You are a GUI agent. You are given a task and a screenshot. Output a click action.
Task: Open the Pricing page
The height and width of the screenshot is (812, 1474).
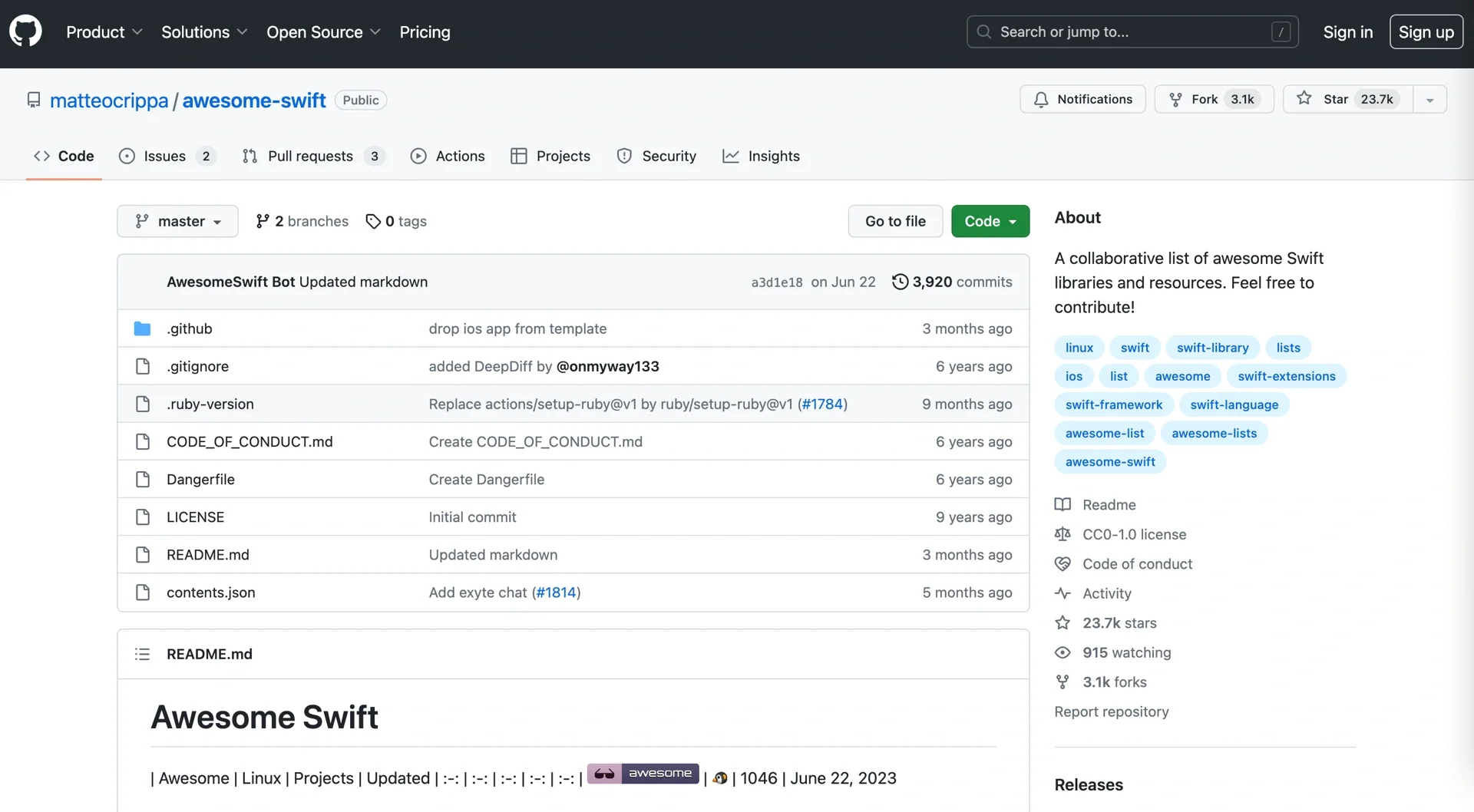(x=425, y=31)
